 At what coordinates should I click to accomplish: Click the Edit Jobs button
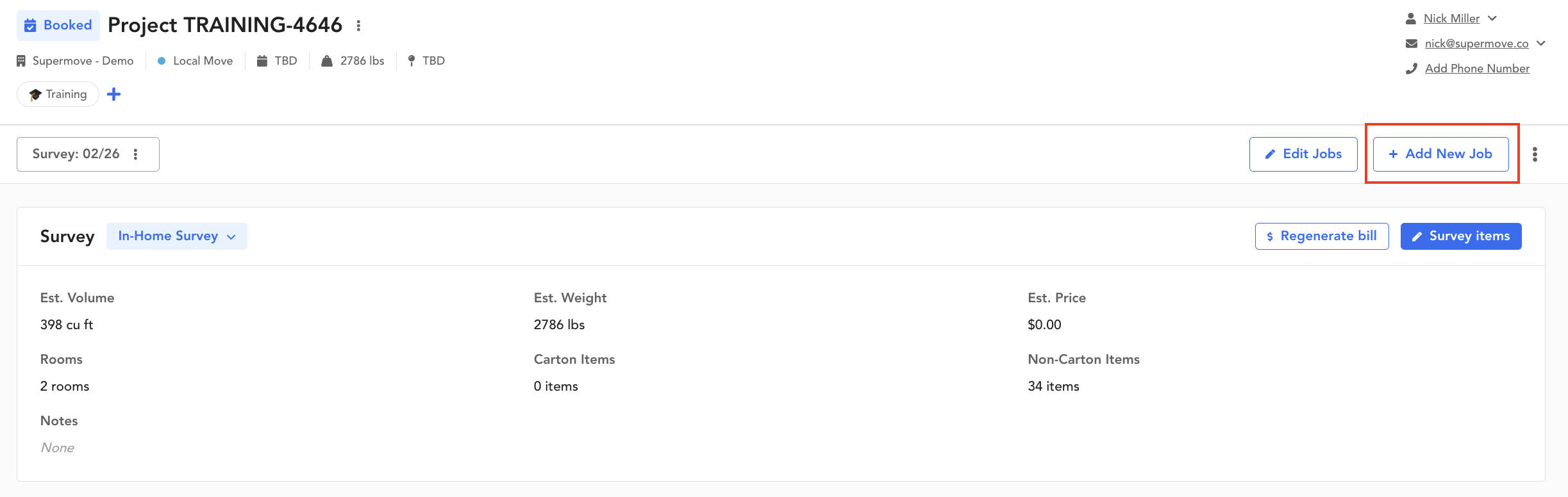(x=1303, y=154)
